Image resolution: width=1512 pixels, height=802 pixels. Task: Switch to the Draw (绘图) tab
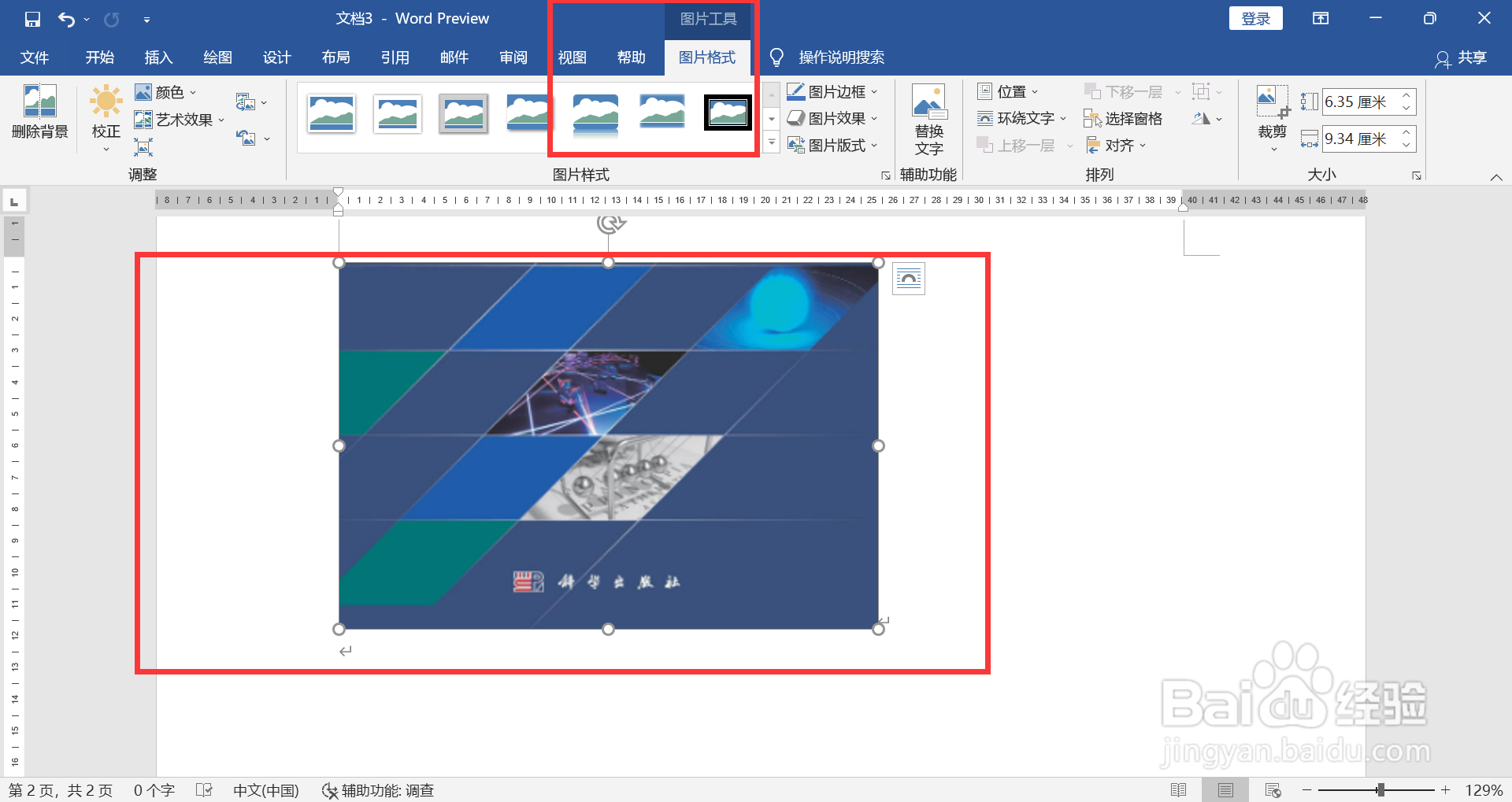217,57
